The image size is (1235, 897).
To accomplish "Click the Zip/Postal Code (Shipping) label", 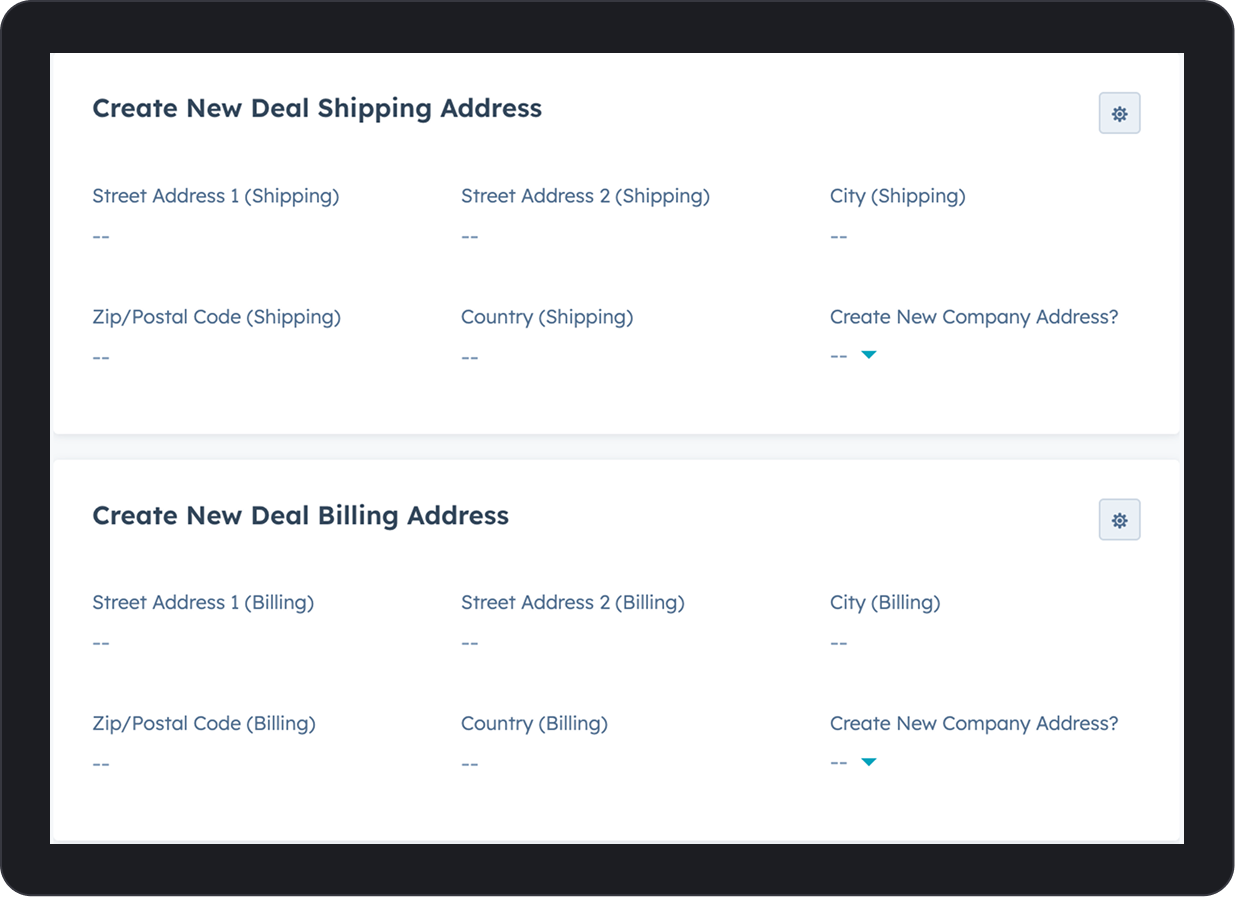I will click(217, 317).
